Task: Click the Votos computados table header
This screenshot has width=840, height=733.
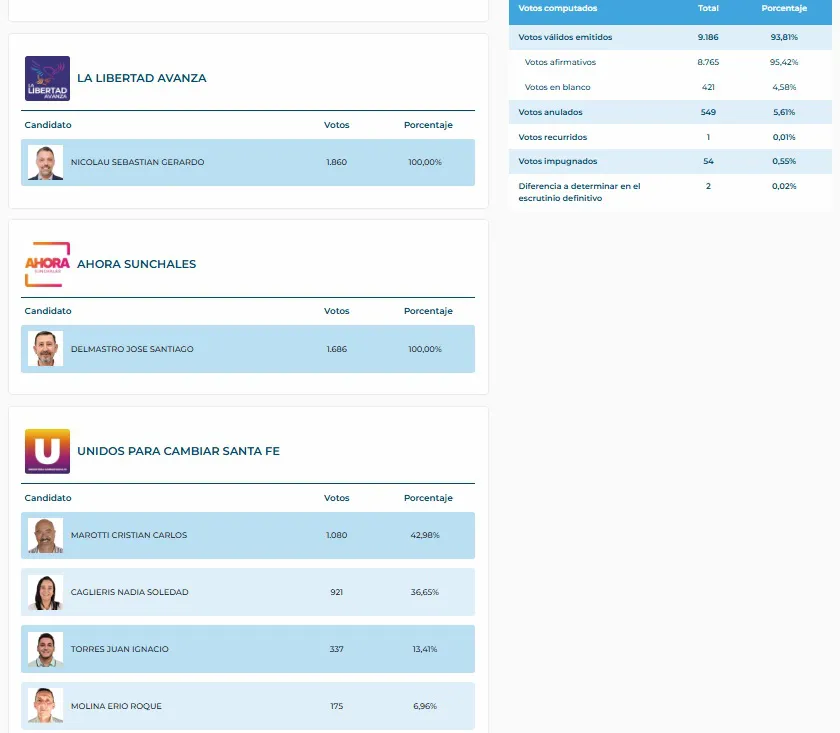Action: click(558, 8)
